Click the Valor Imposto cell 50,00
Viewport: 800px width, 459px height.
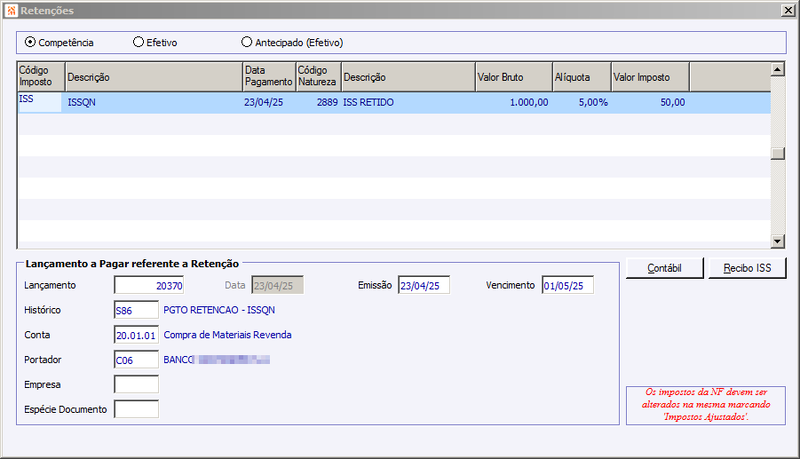[x=650, y=102]
